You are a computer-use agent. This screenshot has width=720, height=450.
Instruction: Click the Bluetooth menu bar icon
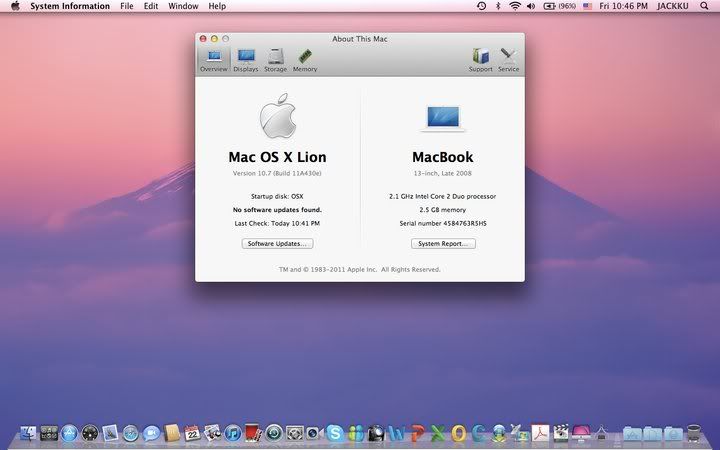pyautogui.click(x=498, y=6)
